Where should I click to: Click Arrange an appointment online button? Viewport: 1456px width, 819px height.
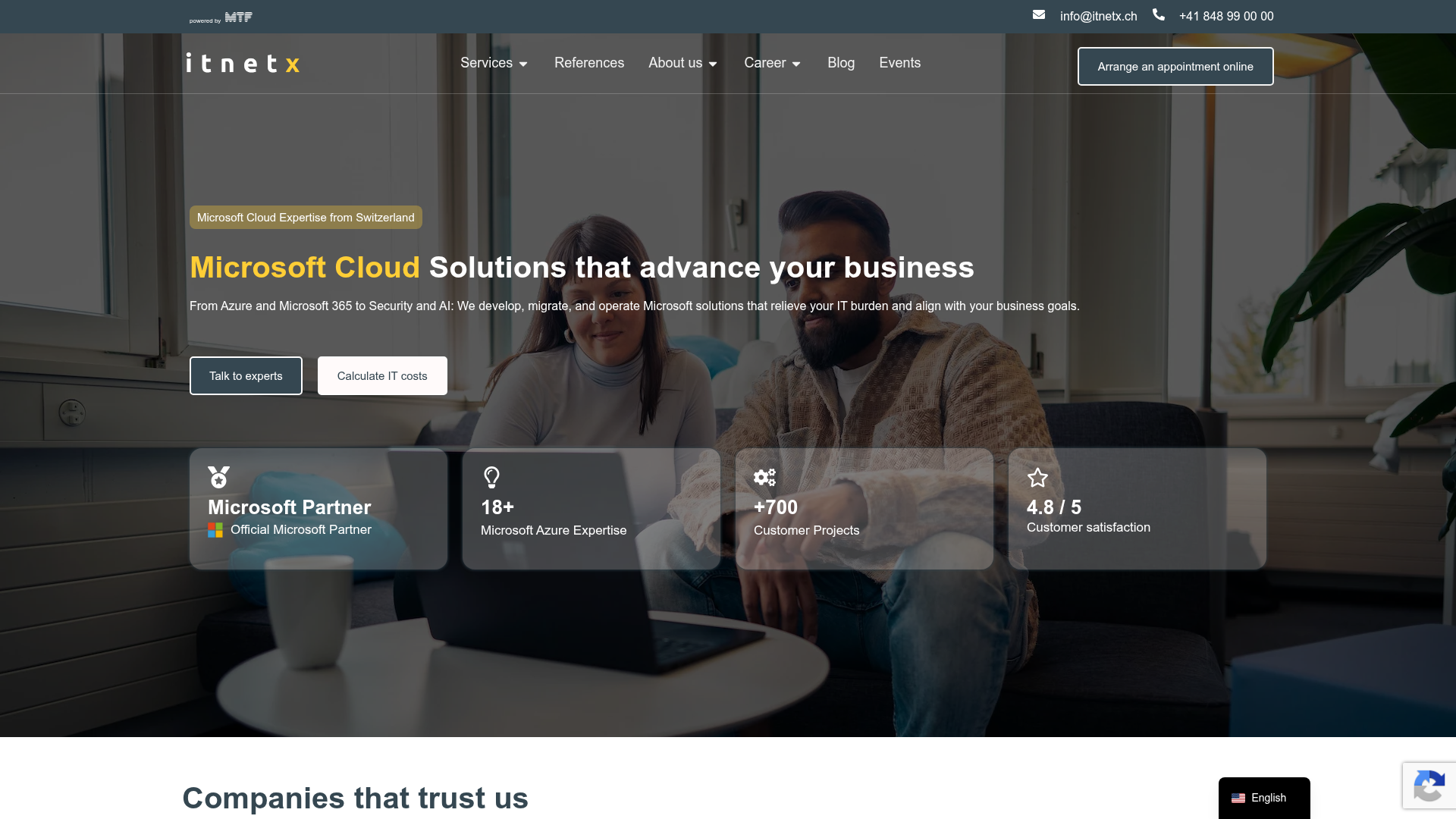(x=1175, y=67)
